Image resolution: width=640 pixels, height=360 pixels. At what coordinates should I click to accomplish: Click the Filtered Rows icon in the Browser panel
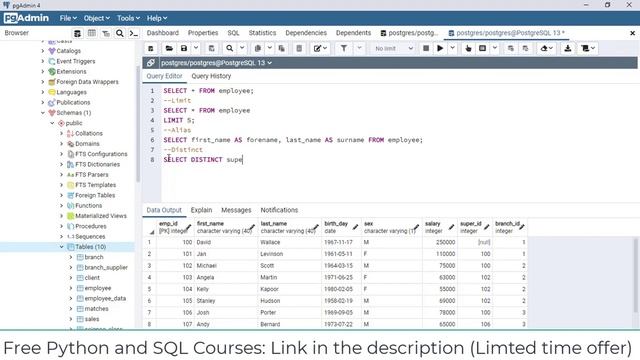point(106,33)
